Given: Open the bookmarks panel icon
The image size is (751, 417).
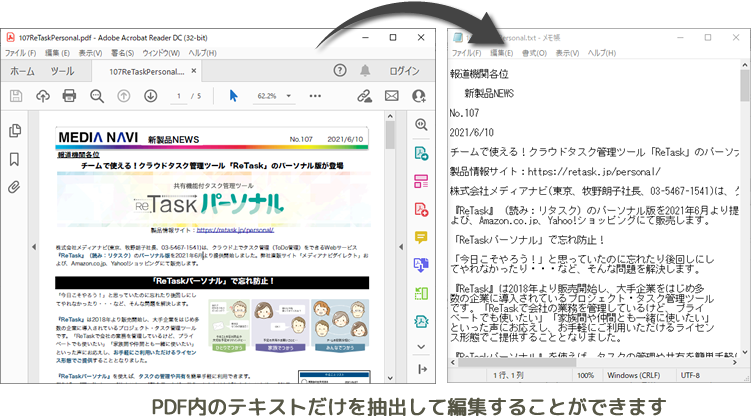Looking at the screenshot, I should [14, 159].
